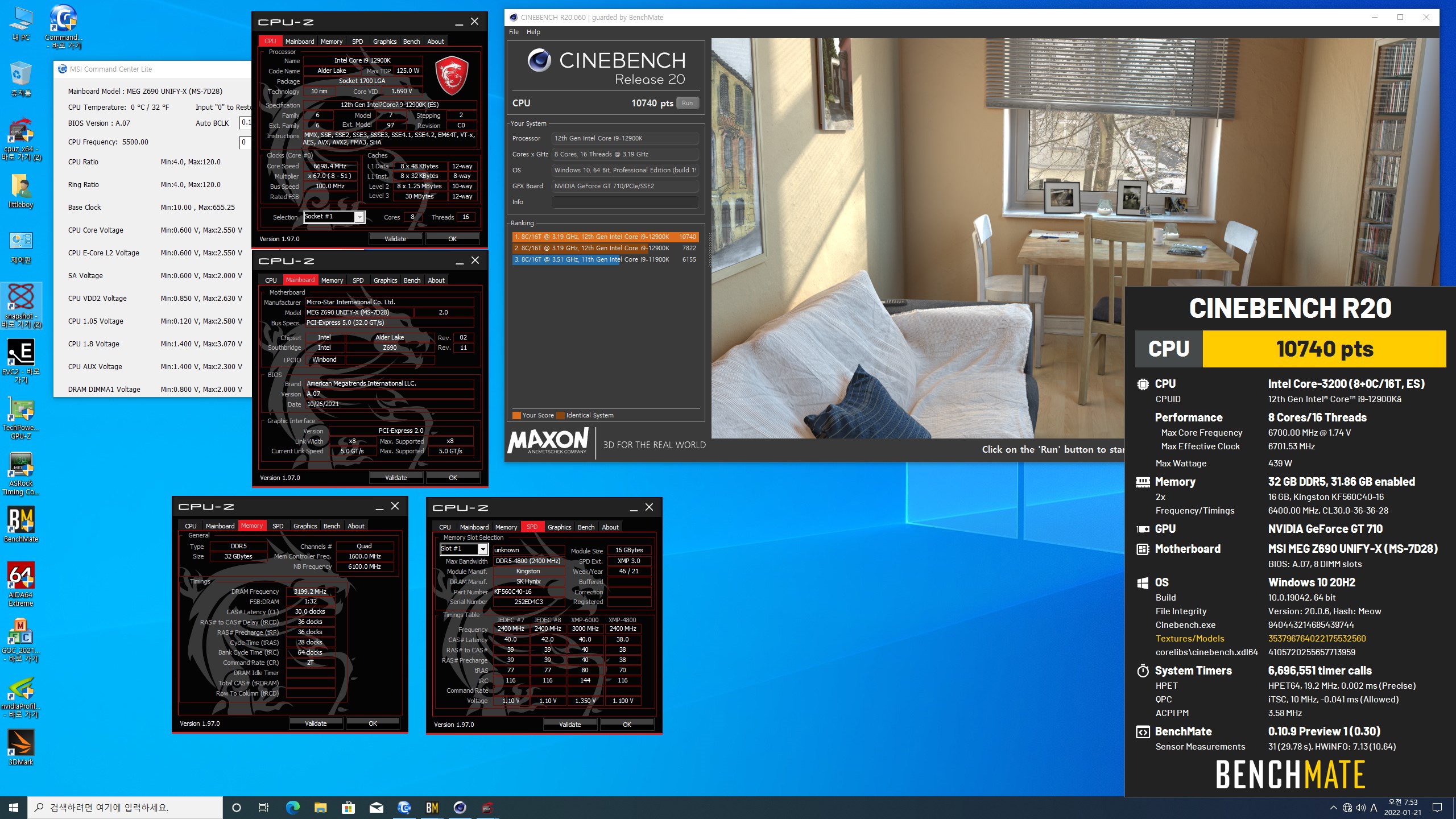Open ASRock Timing Configurator desktop icon

tap(21, 474)
